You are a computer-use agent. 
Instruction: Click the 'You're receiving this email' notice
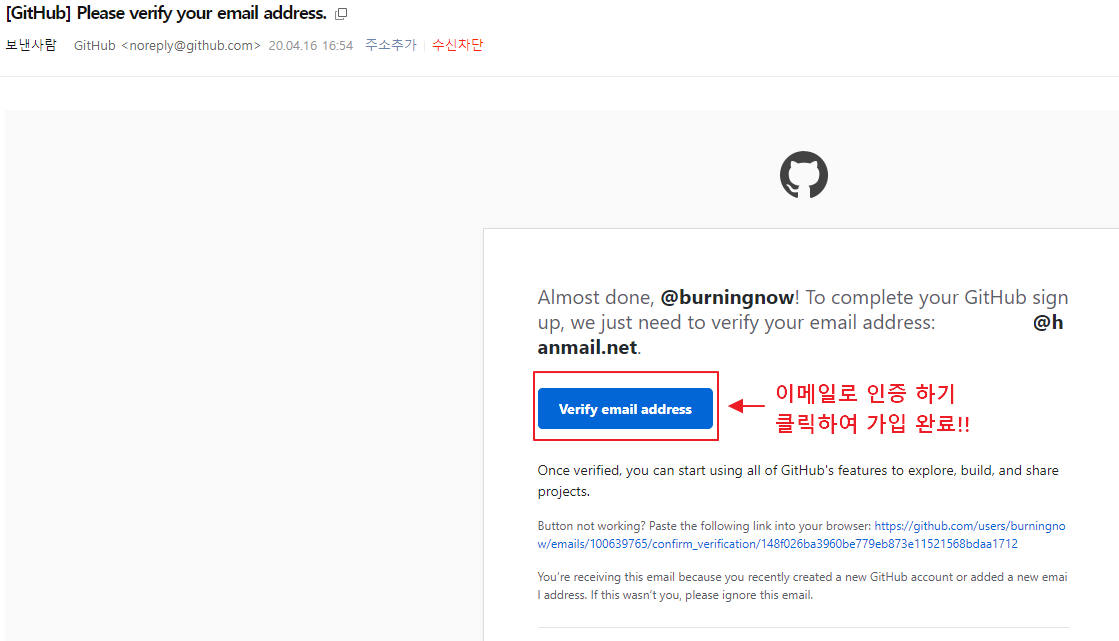802,585
